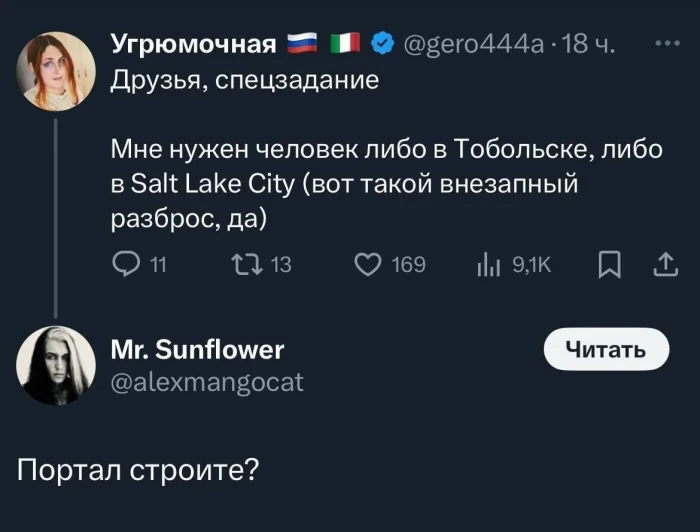Click the 18 ч. timestamp
This screenshot has height=532, width=700.
point(590,45)
